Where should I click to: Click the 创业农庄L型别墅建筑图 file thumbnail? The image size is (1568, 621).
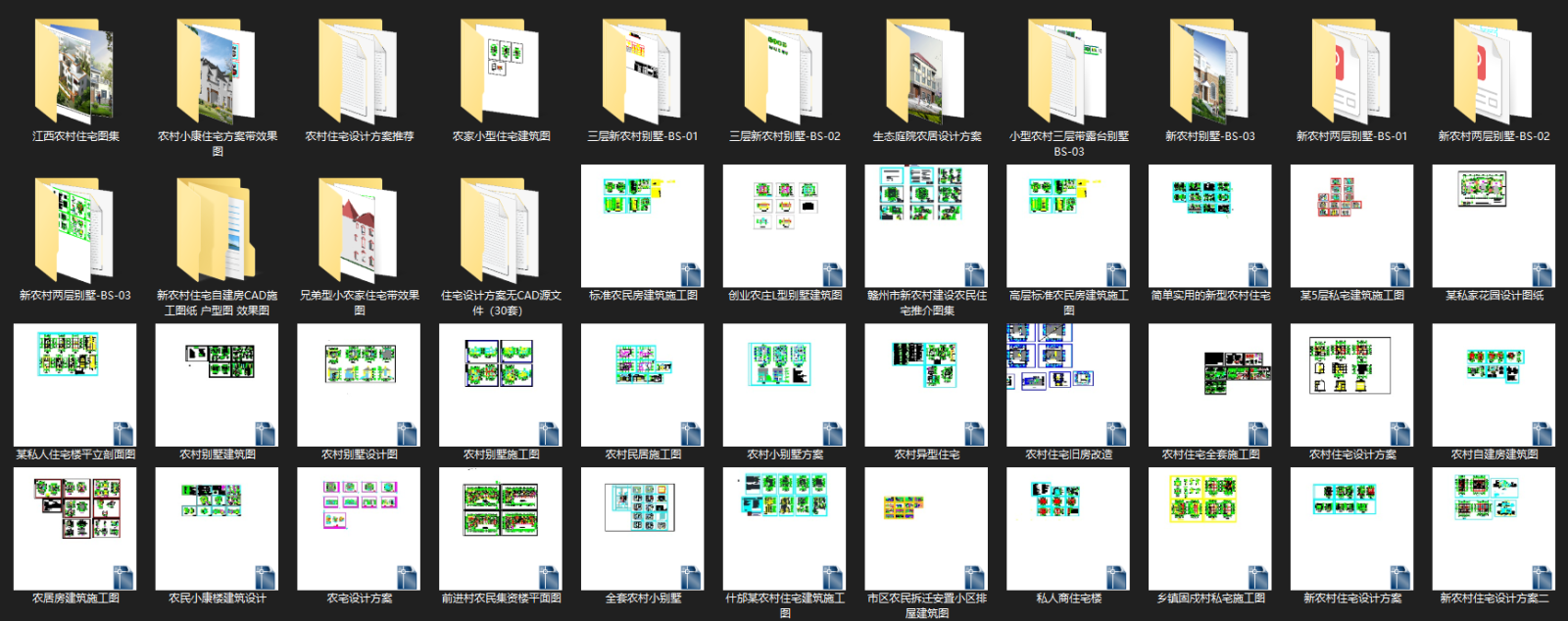(785, 226)
